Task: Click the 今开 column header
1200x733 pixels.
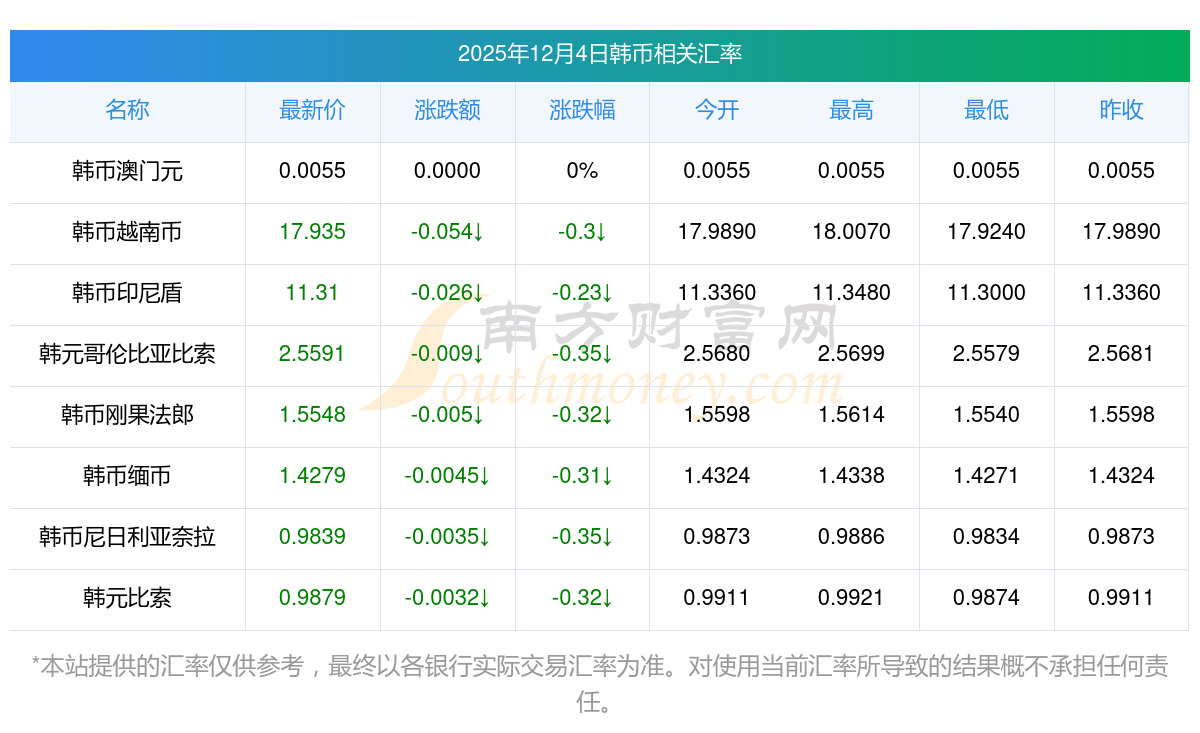Action: pyautogui.click(x=717, y=110)
